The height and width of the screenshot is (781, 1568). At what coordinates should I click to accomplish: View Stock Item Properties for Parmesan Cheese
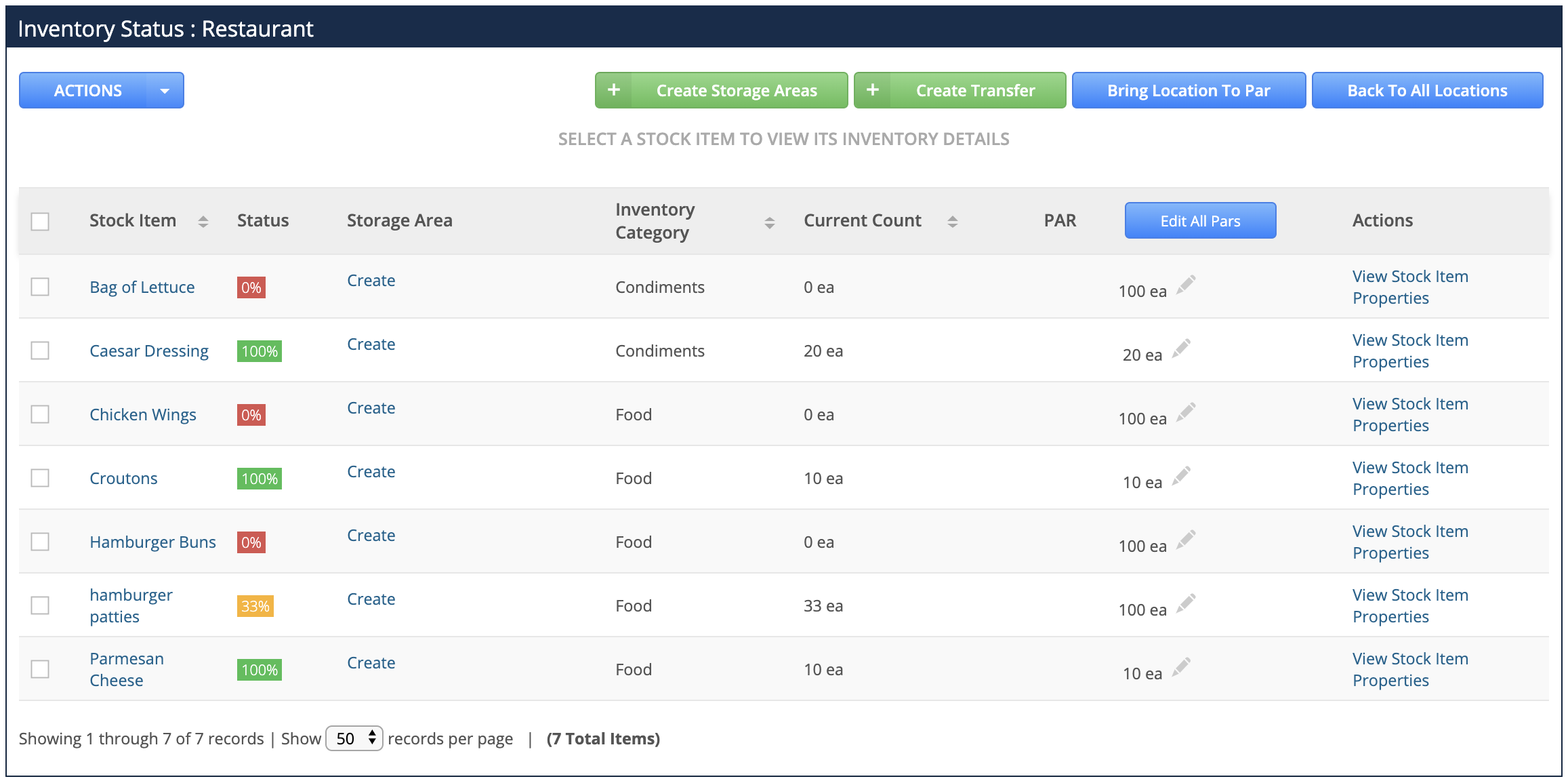[x=1410, y=670]
